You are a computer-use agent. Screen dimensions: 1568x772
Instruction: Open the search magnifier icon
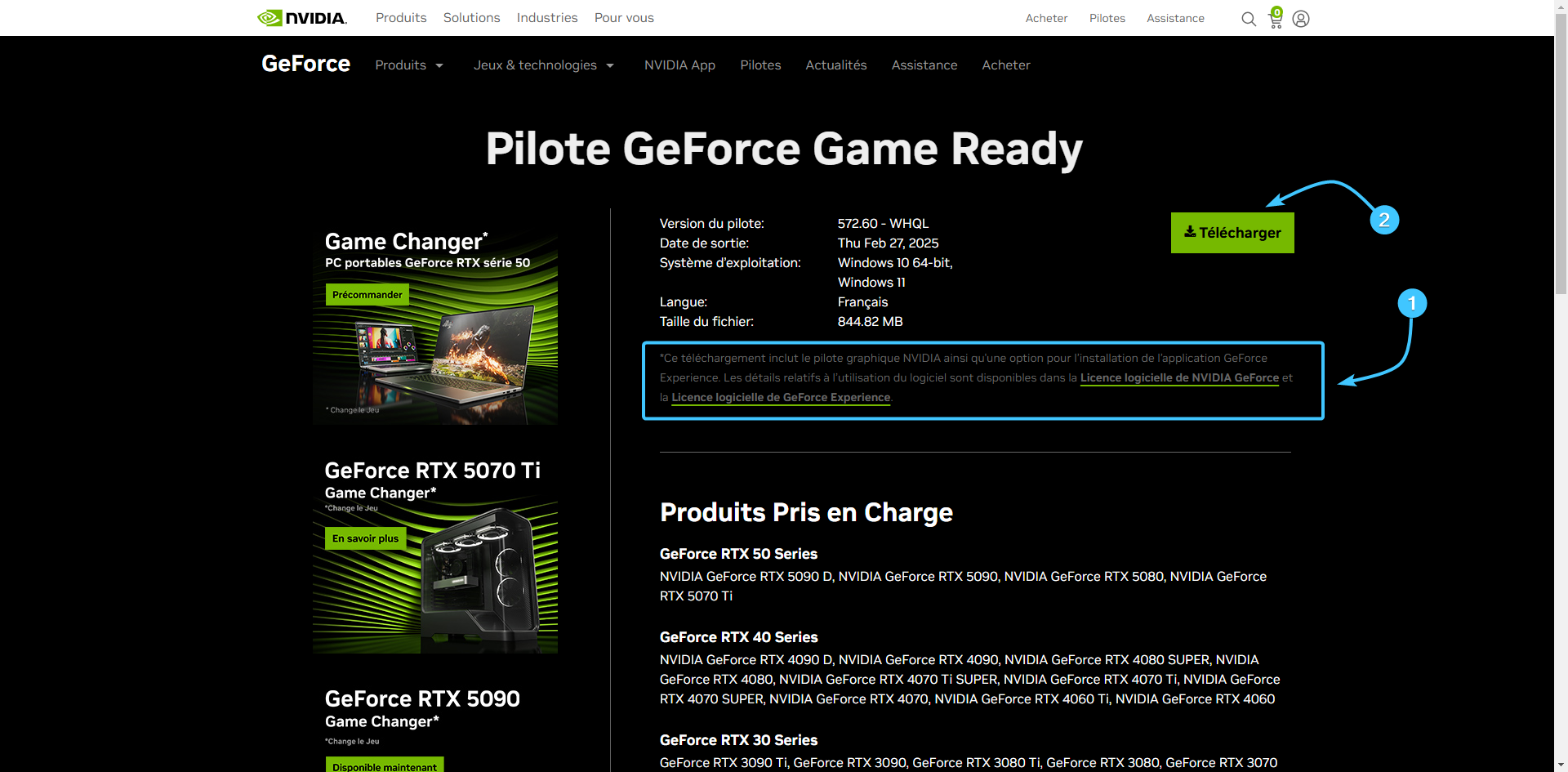pyautogui.click(x=1249, y=19)
